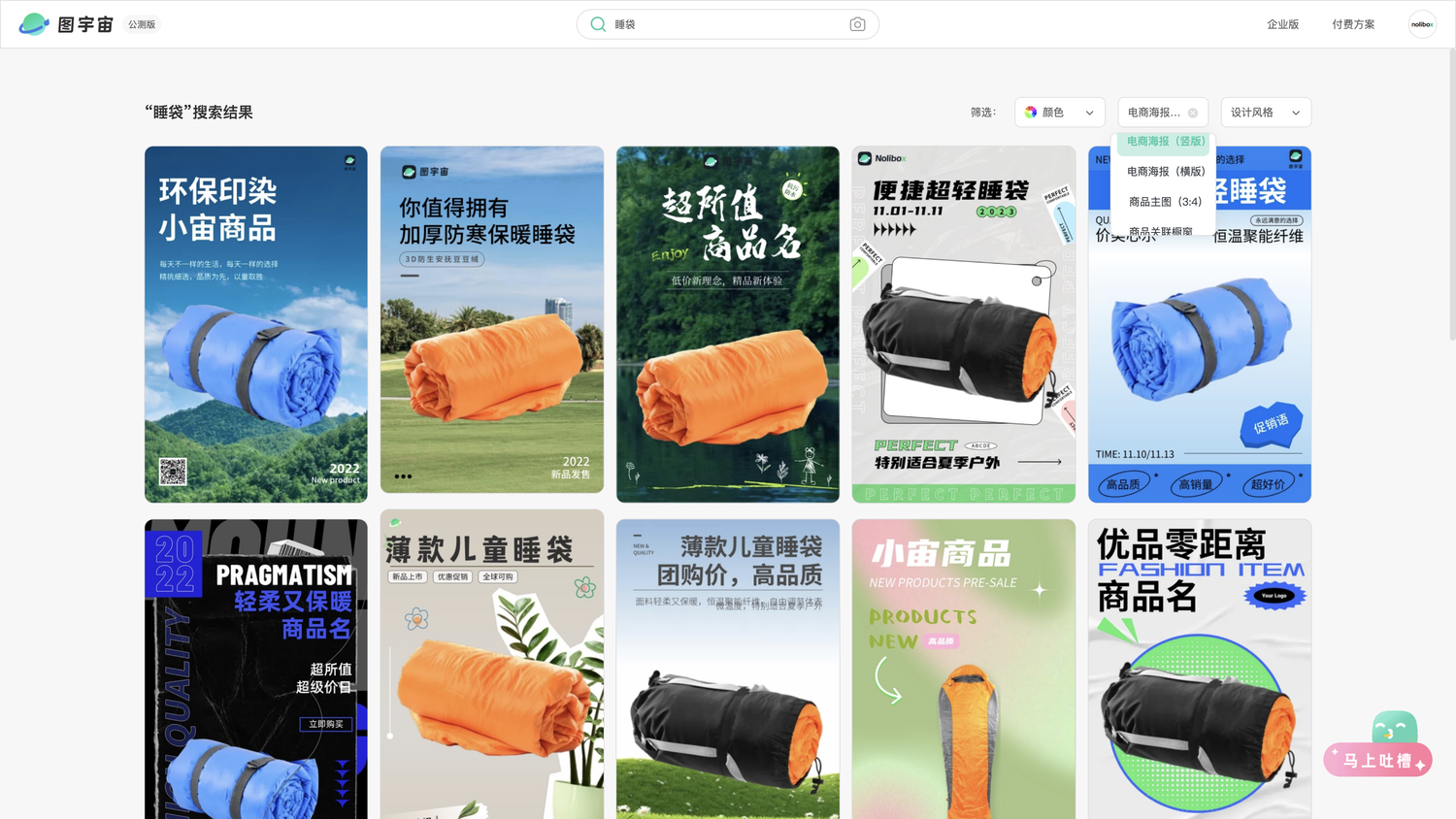Click the 公测版 badge
The height and width of the screenshot is (819, 1456).
(x=142, y=24)
